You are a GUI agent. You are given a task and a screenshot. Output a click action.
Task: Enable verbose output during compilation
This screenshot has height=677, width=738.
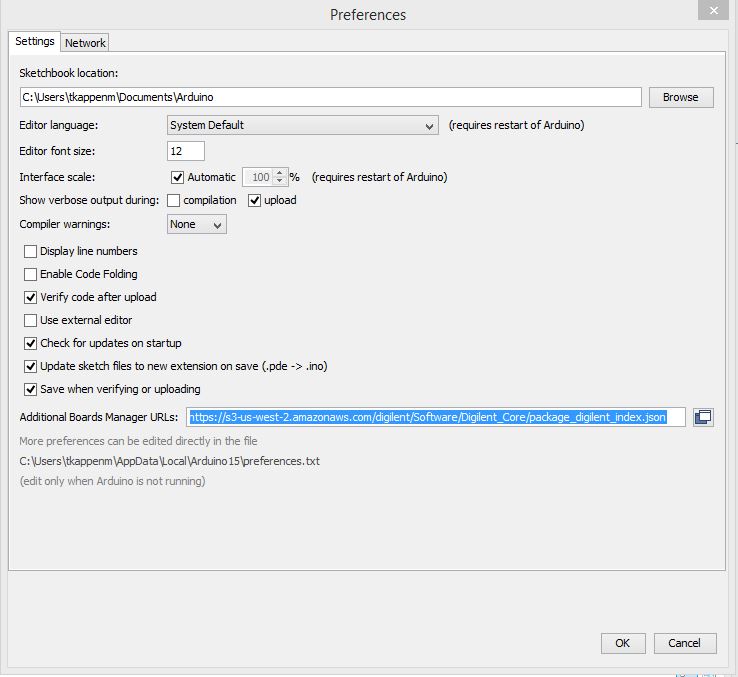click(173, 201)
